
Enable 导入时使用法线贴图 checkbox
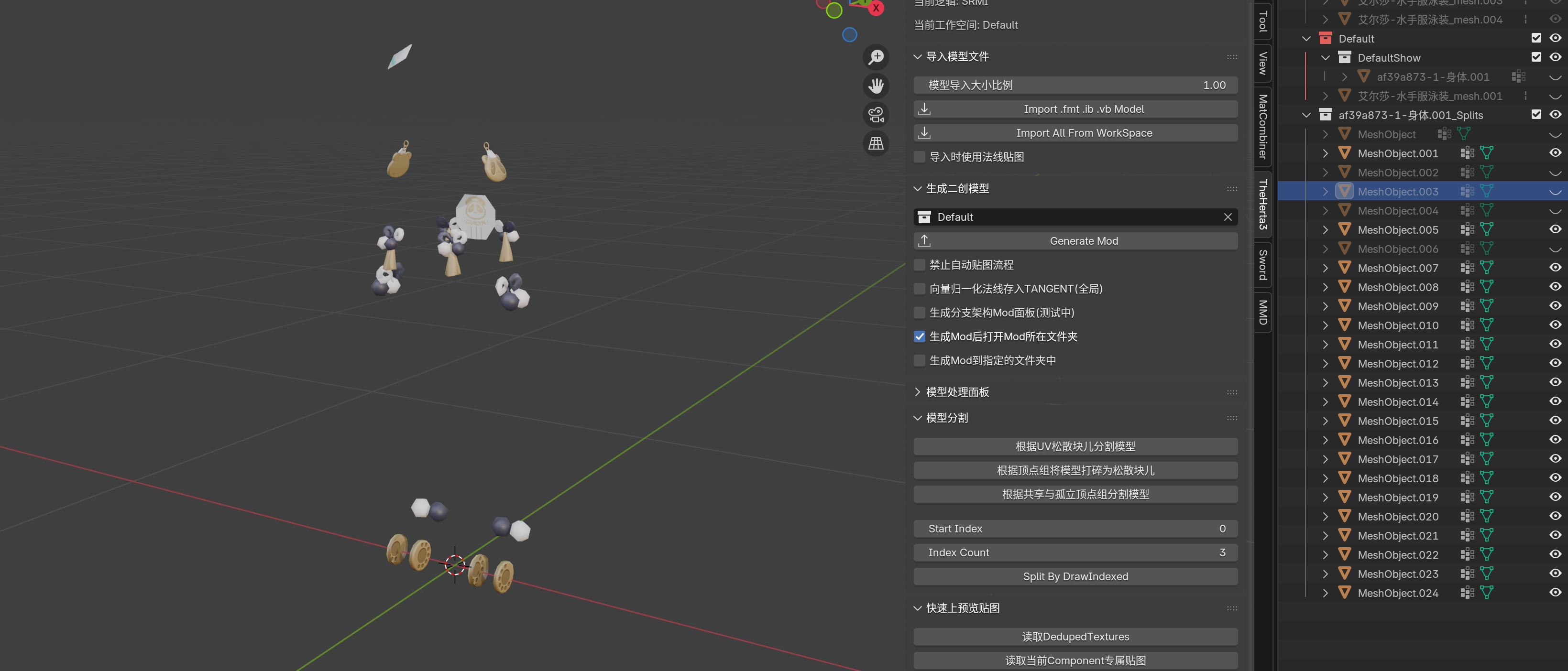click(920, 157)
